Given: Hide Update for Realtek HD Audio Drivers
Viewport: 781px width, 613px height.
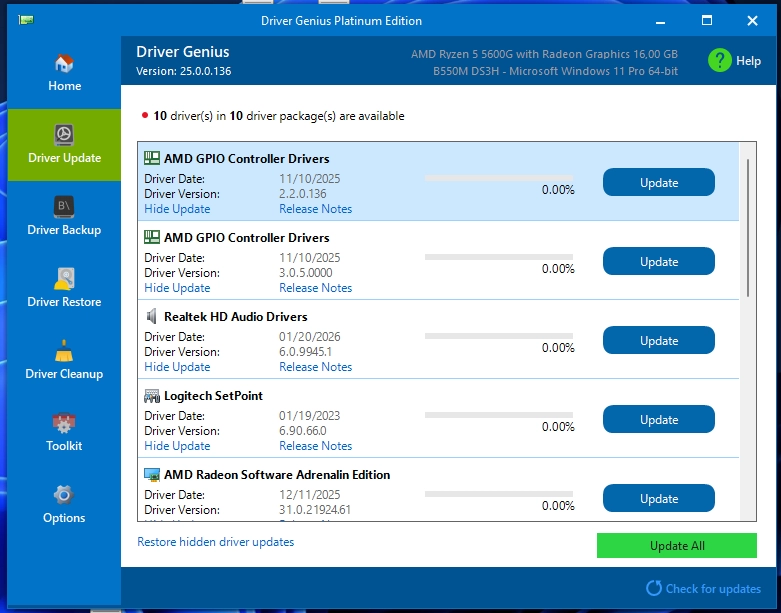Looking at the screenshot, I should [x=177, y=367].
